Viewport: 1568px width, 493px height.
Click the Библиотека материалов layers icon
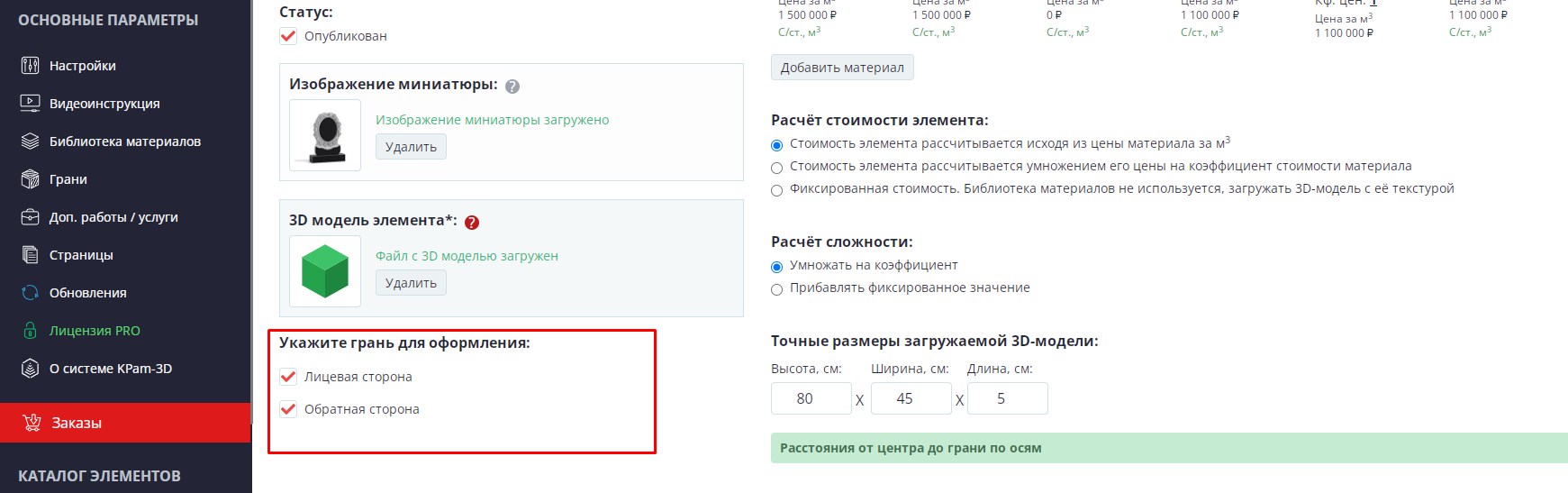pyautogui.click(x=30, y=142)
